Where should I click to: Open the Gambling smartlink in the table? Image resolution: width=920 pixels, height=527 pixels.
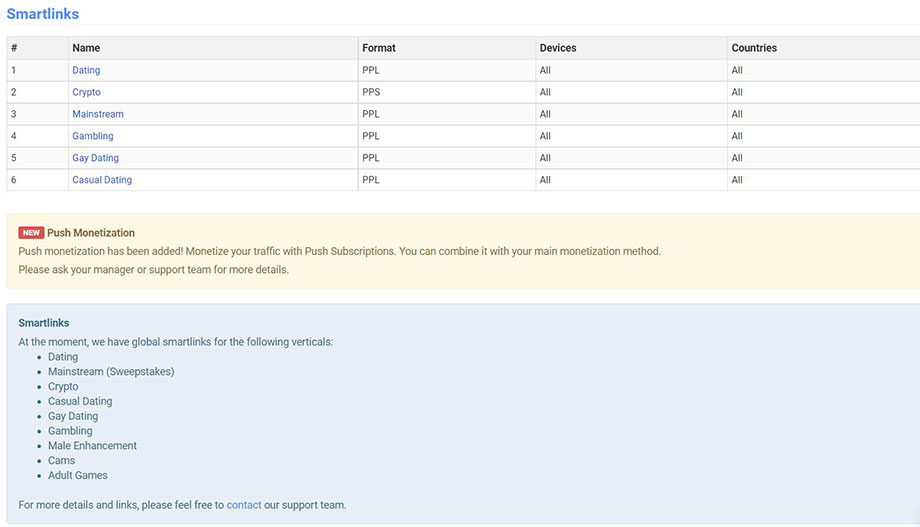[93, 136]
